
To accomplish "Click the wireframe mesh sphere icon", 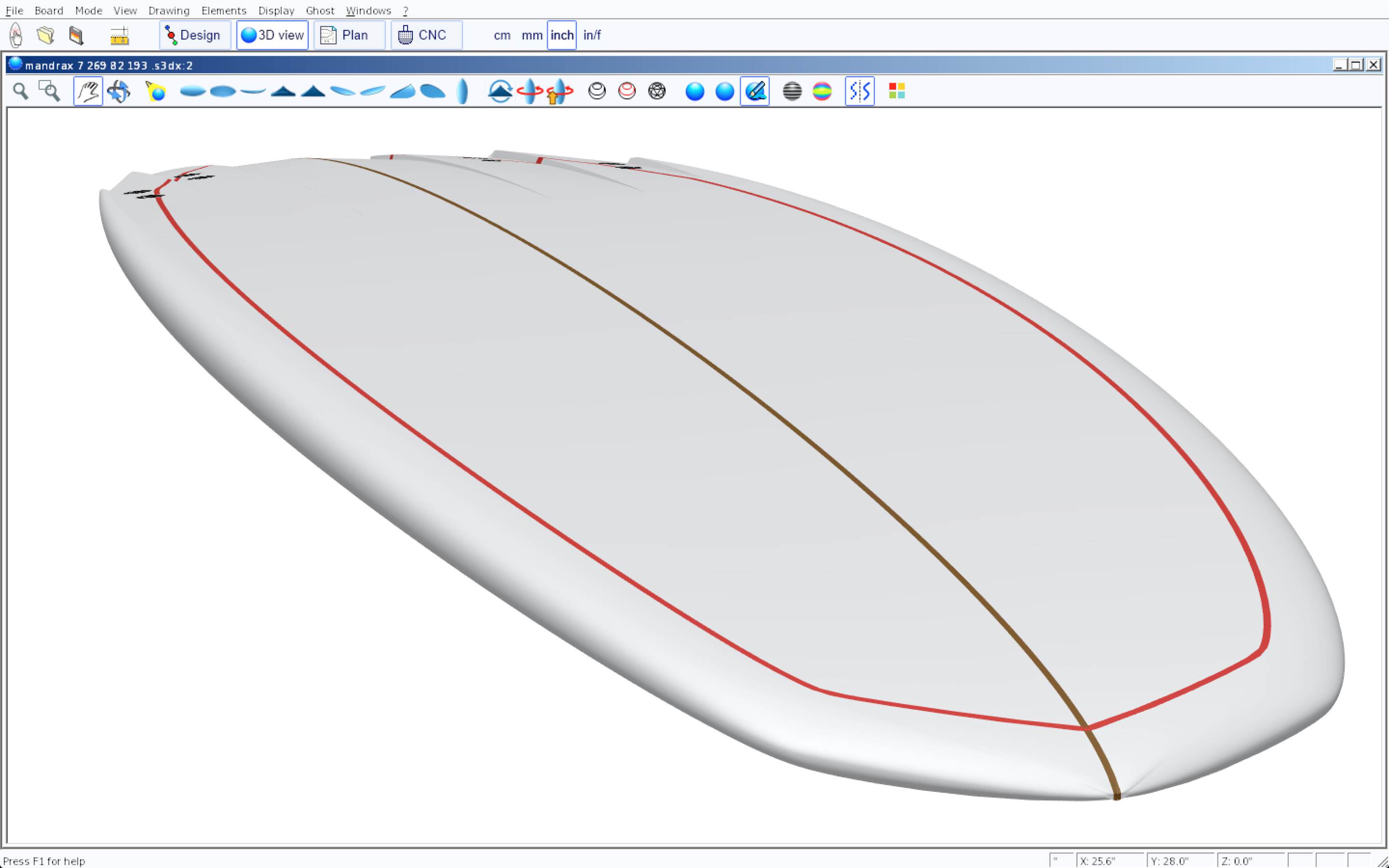I will [x=656, y=91].
